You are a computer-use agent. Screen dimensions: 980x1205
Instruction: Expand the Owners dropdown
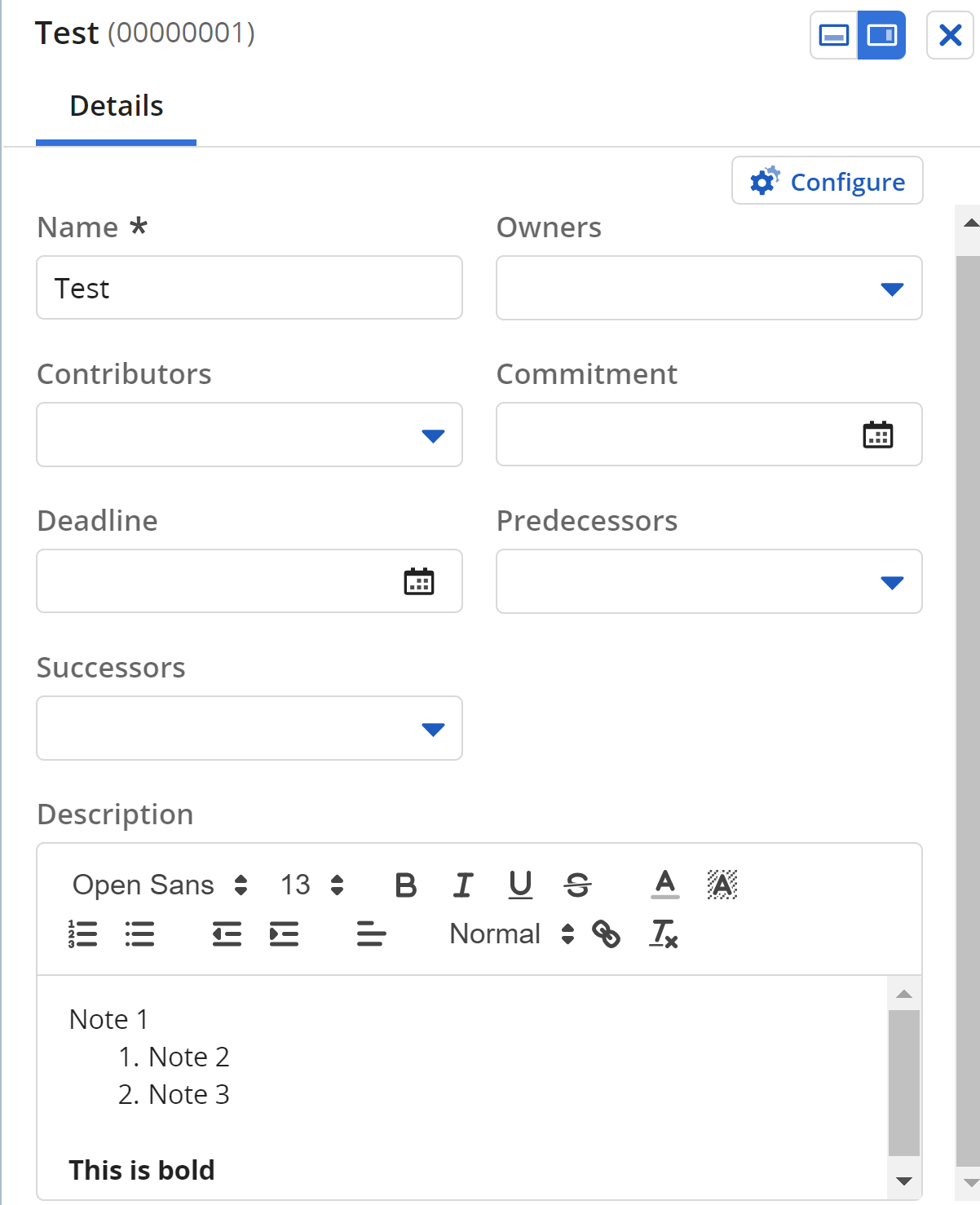(x=892, y=289)
